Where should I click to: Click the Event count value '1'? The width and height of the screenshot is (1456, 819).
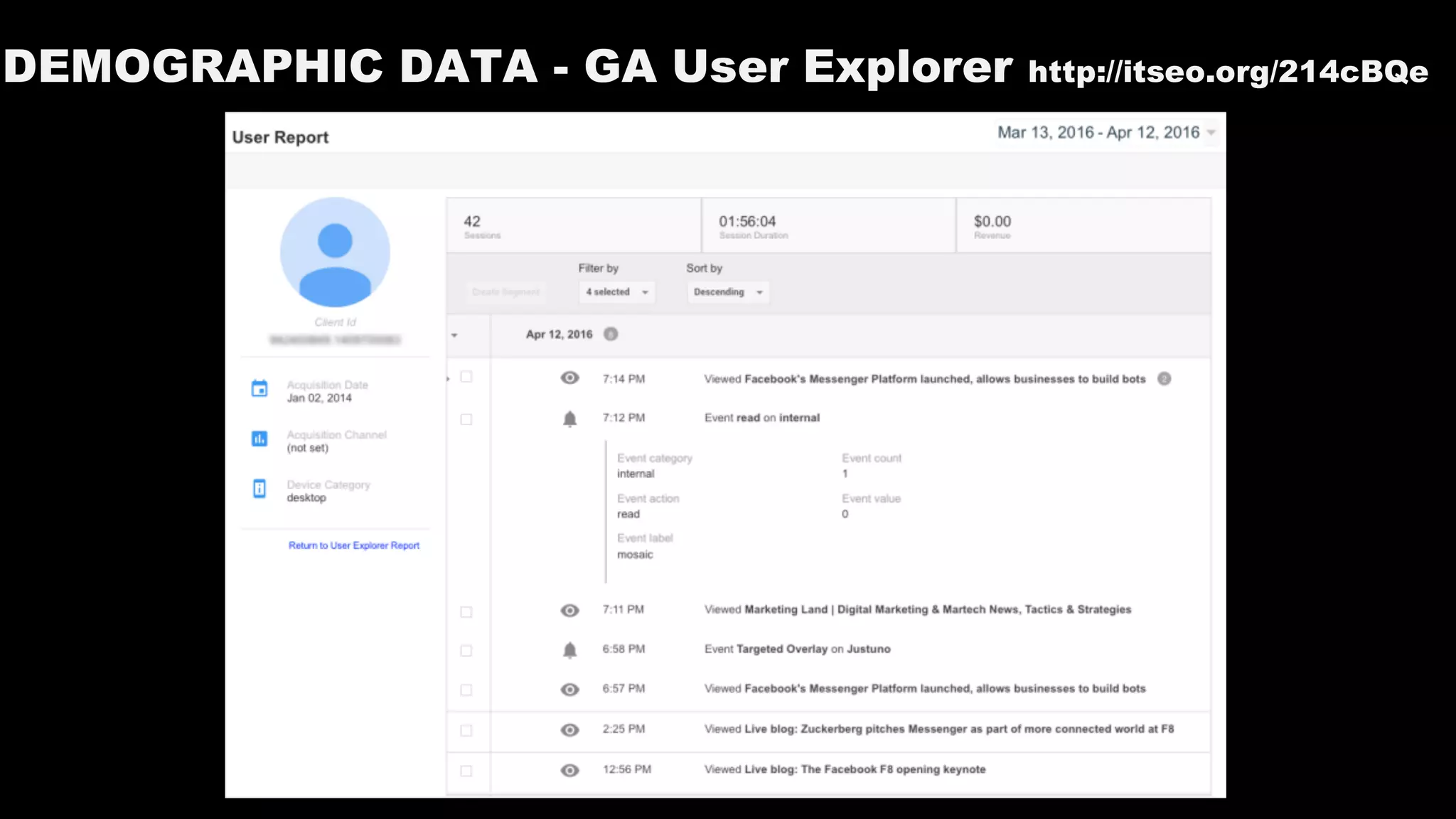(845, 473)
